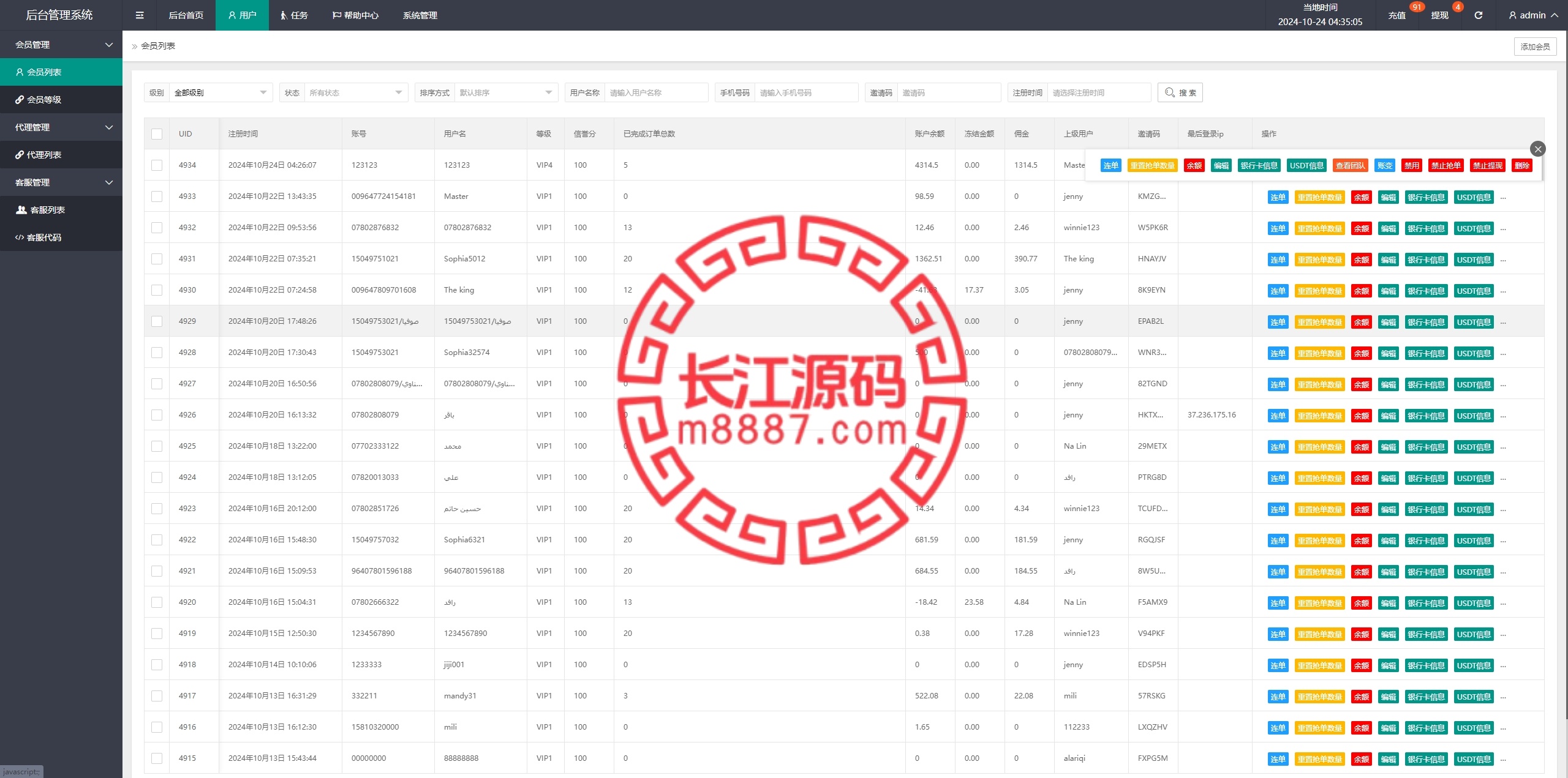
Task: Focus the 用户名称 input field
Action: 656,92
